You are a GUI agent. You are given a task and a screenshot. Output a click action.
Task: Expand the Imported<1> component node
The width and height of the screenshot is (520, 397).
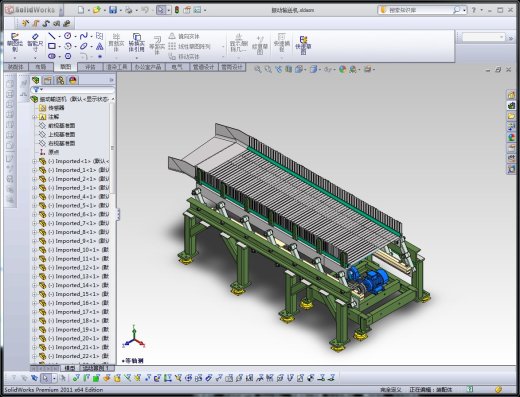(x=34, y=161)
